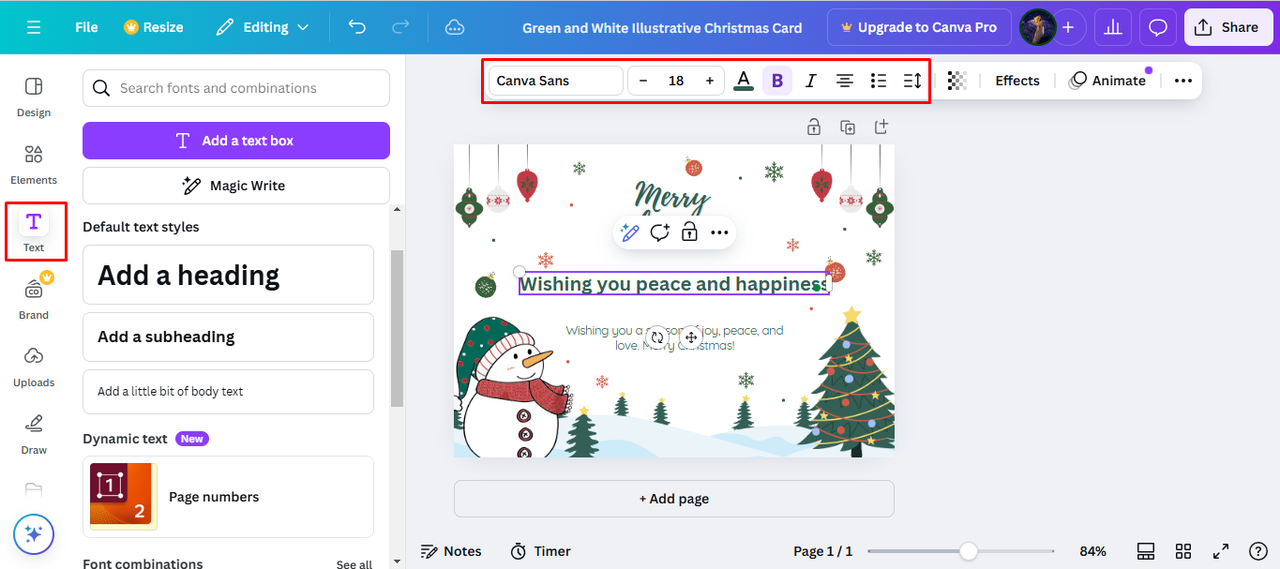Open the Notes panel
The image size is (1280, 569).
(451, 551)
